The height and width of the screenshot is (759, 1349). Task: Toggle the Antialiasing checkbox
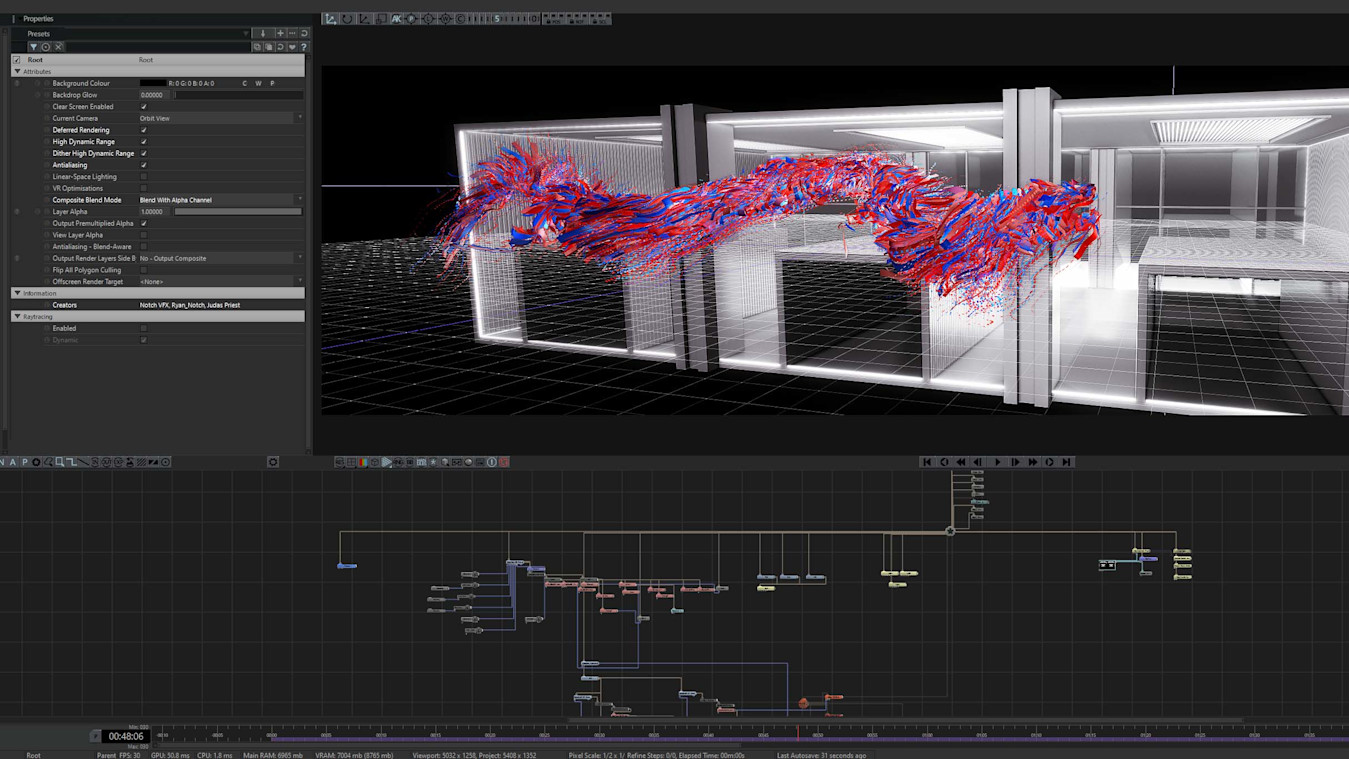(144, 165)
